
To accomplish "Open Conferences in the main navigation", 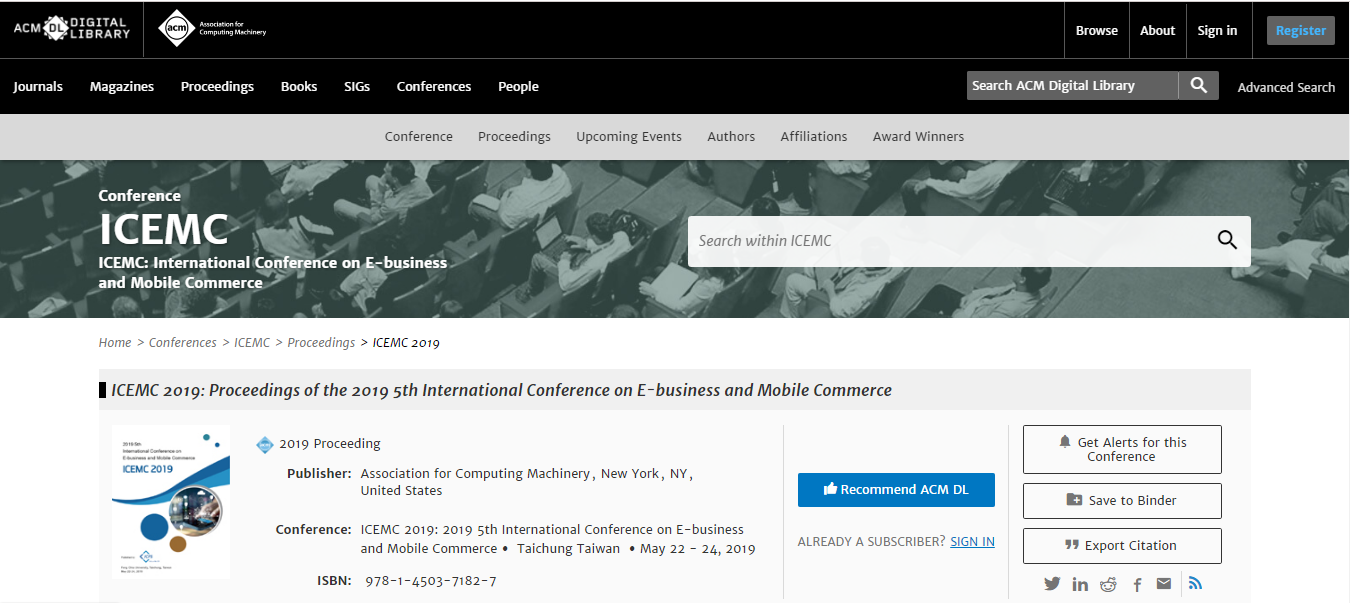I will tap(434, 86).
